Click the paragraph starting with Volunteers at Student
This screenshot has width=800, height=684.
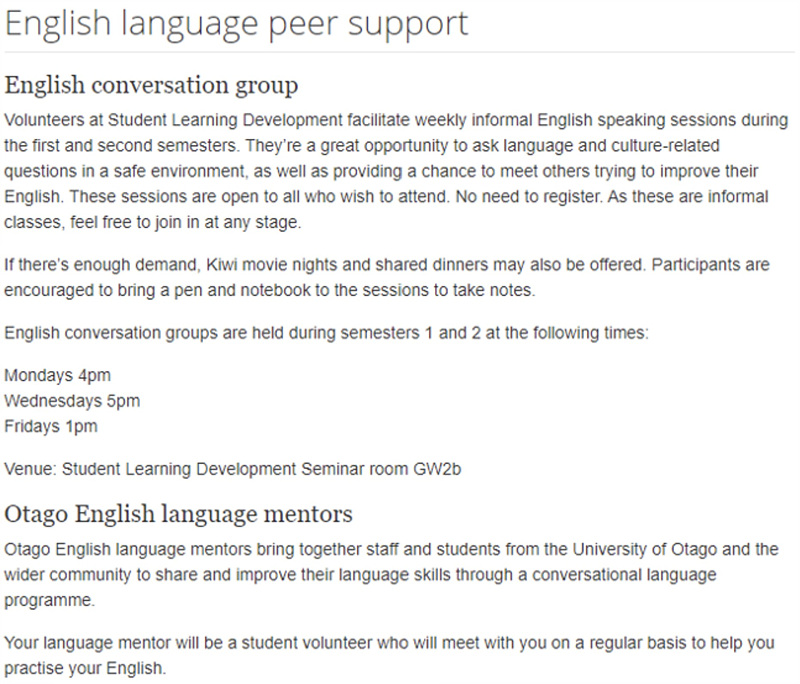click(x=396, y=171)
